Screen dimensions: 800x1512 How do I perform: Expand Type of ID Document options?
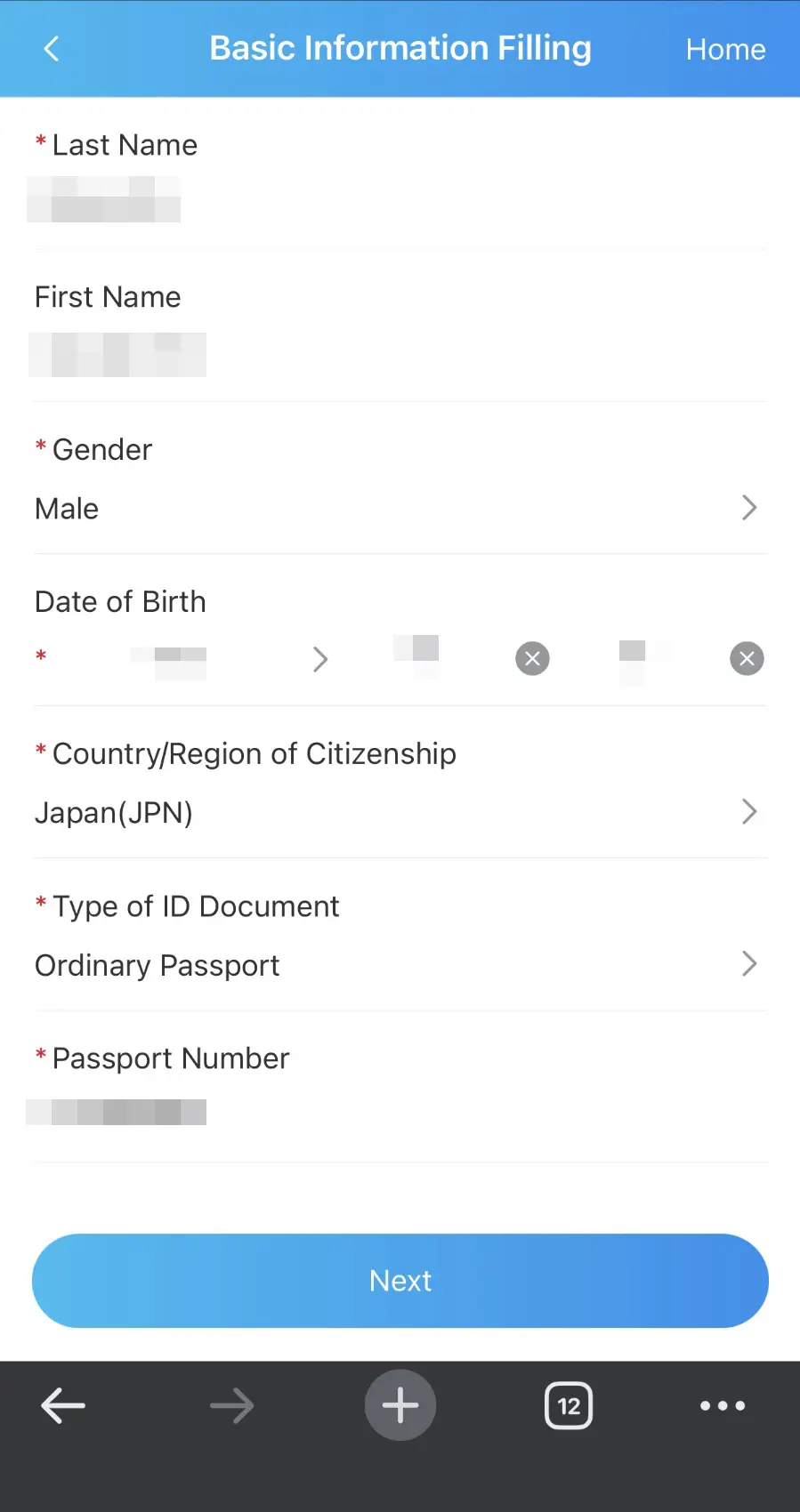pos(749,964)
